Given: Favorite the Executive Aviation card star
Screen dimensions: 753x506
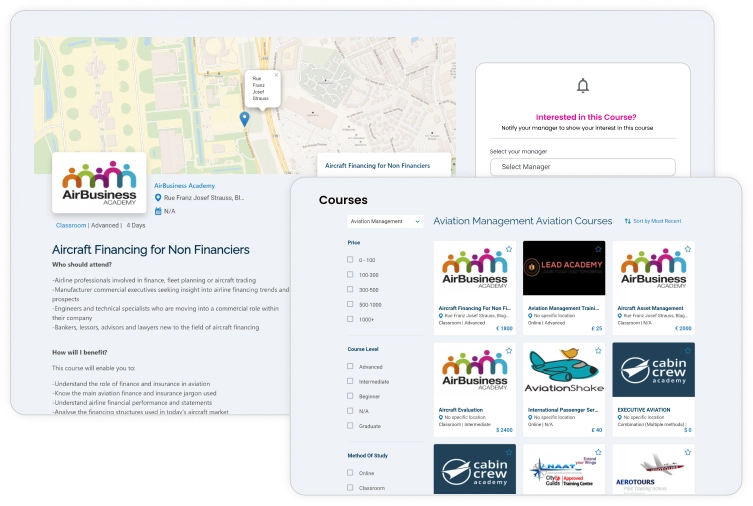Looking at the screenshot, I should pyautogui.click(x=688, y=350).
